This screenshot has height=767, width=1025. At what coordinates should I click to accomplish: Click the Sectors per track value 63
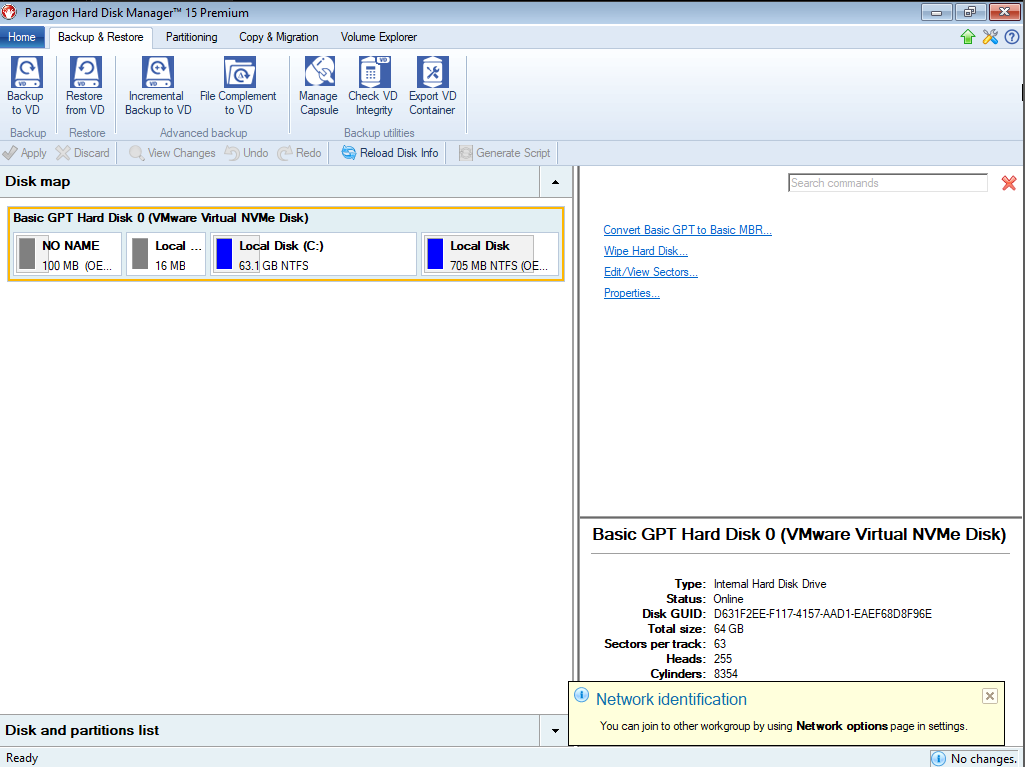point(720,644)
